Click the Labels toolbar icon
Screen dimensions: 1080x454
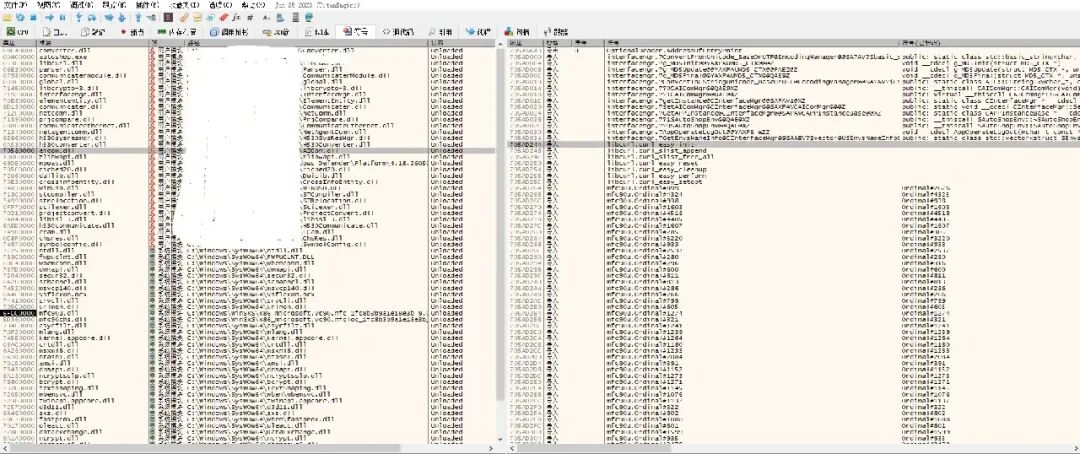point(210,17)
